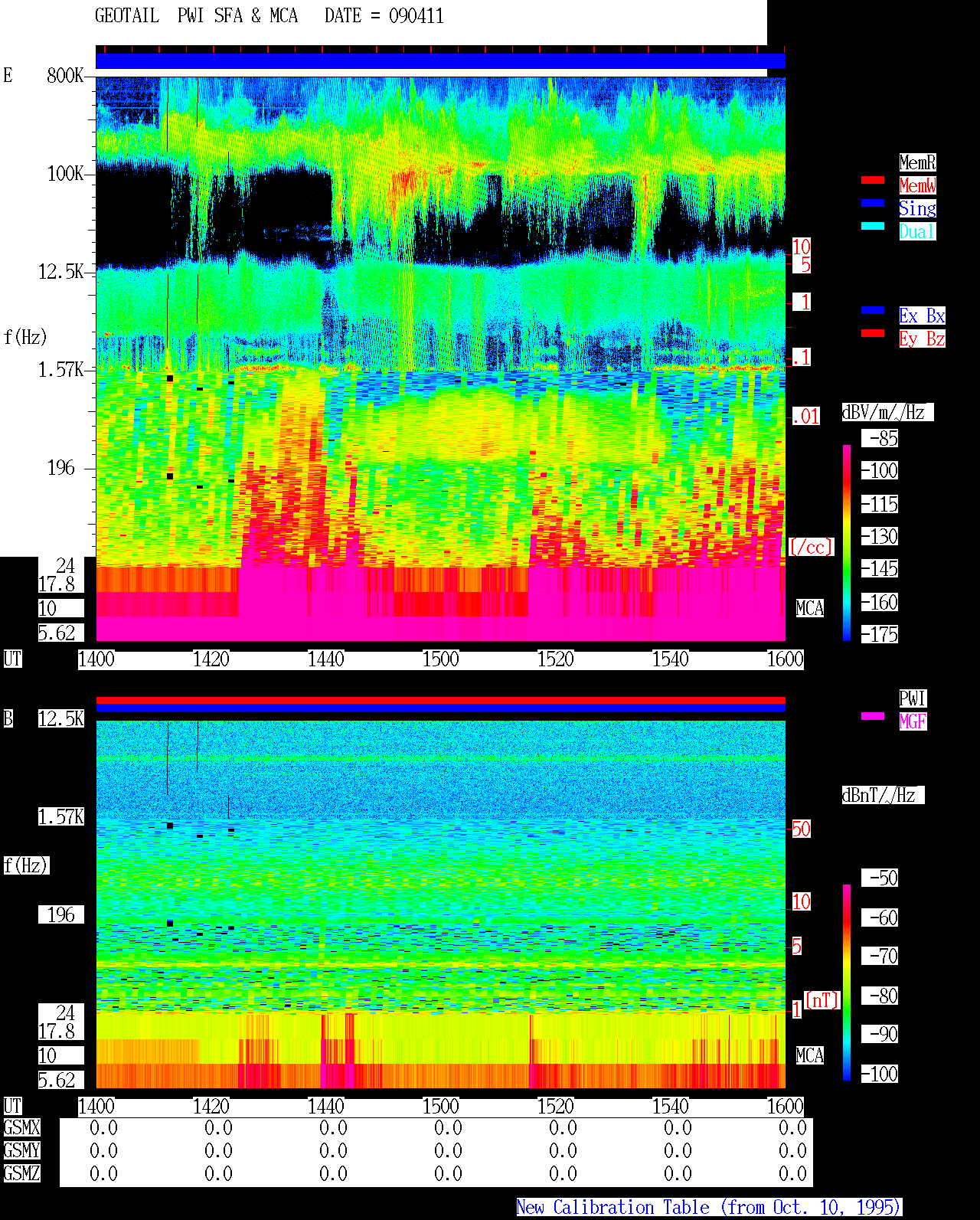Click the MCA label beside the B panel
Viewport: 980px width, 1220px height.
[x=810, y=1055]
